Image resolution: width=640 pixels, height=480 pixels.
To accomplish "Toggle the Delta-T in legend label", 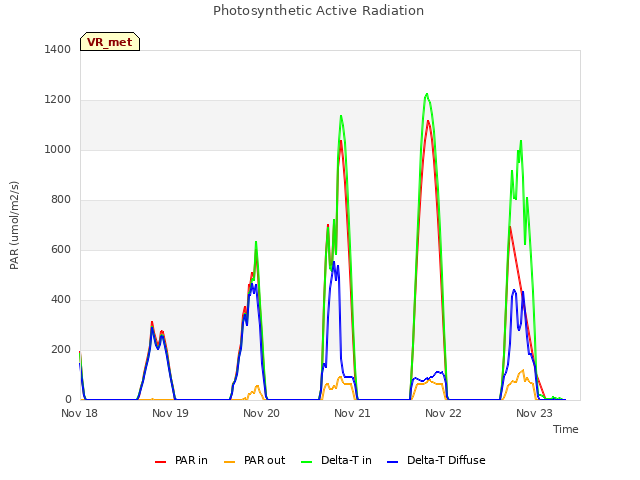I will (346, 460).
